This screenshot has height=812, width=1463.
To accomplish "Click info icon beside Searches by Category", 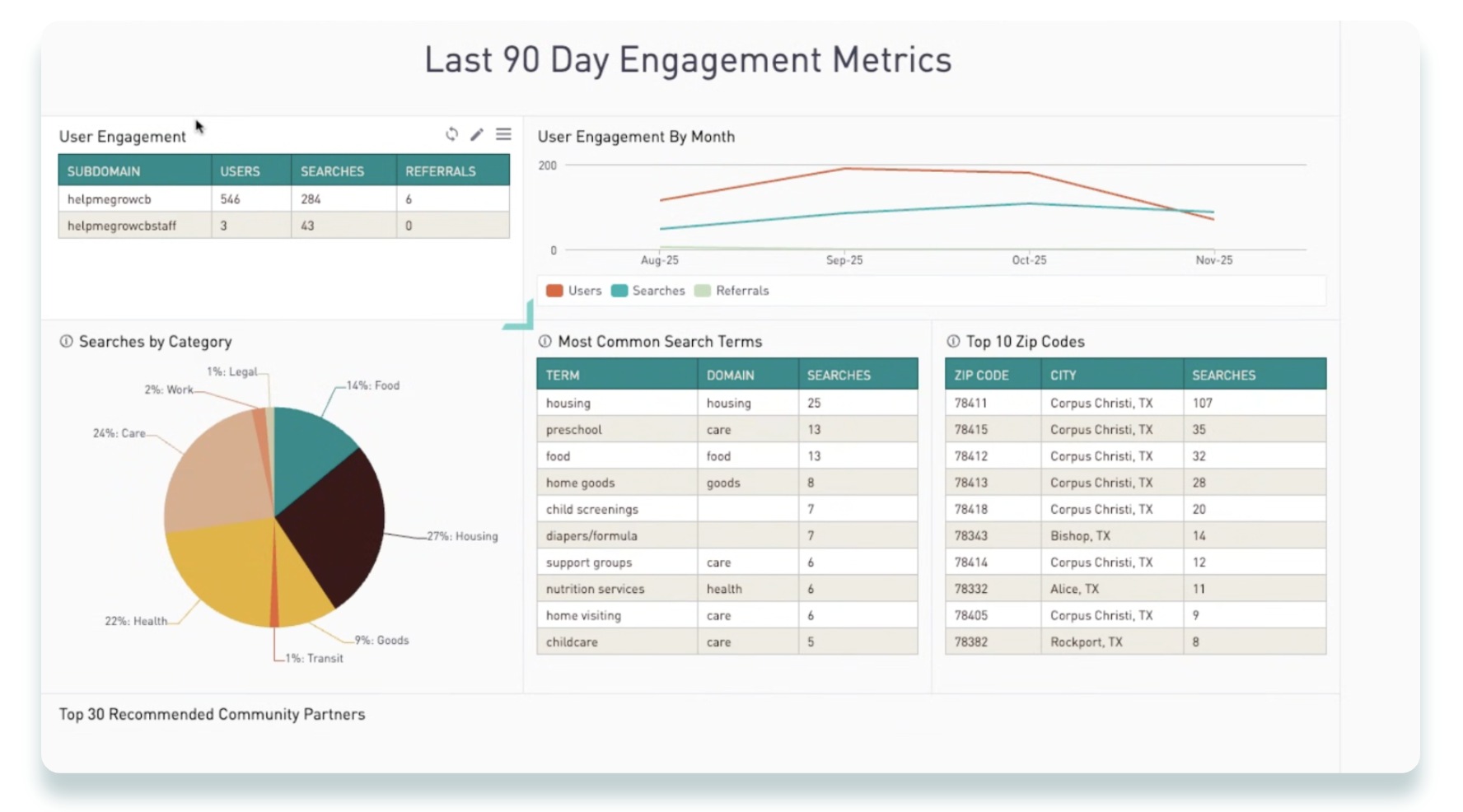I will point(66,342).
